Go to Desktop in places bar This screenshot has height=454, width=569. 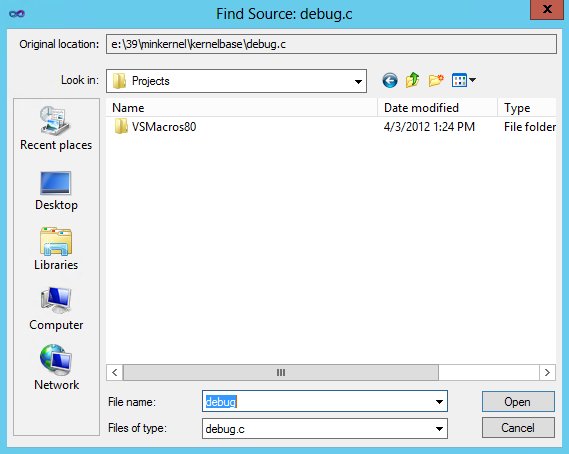tap(56, 191)
